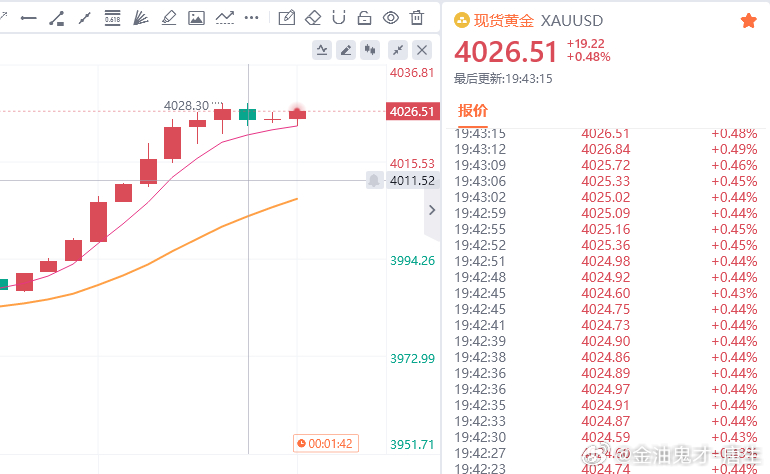Viewport: 770px width, 474px height.
Task: Click the 3951.71 axis price label
Action: click(x=412, y=445)
